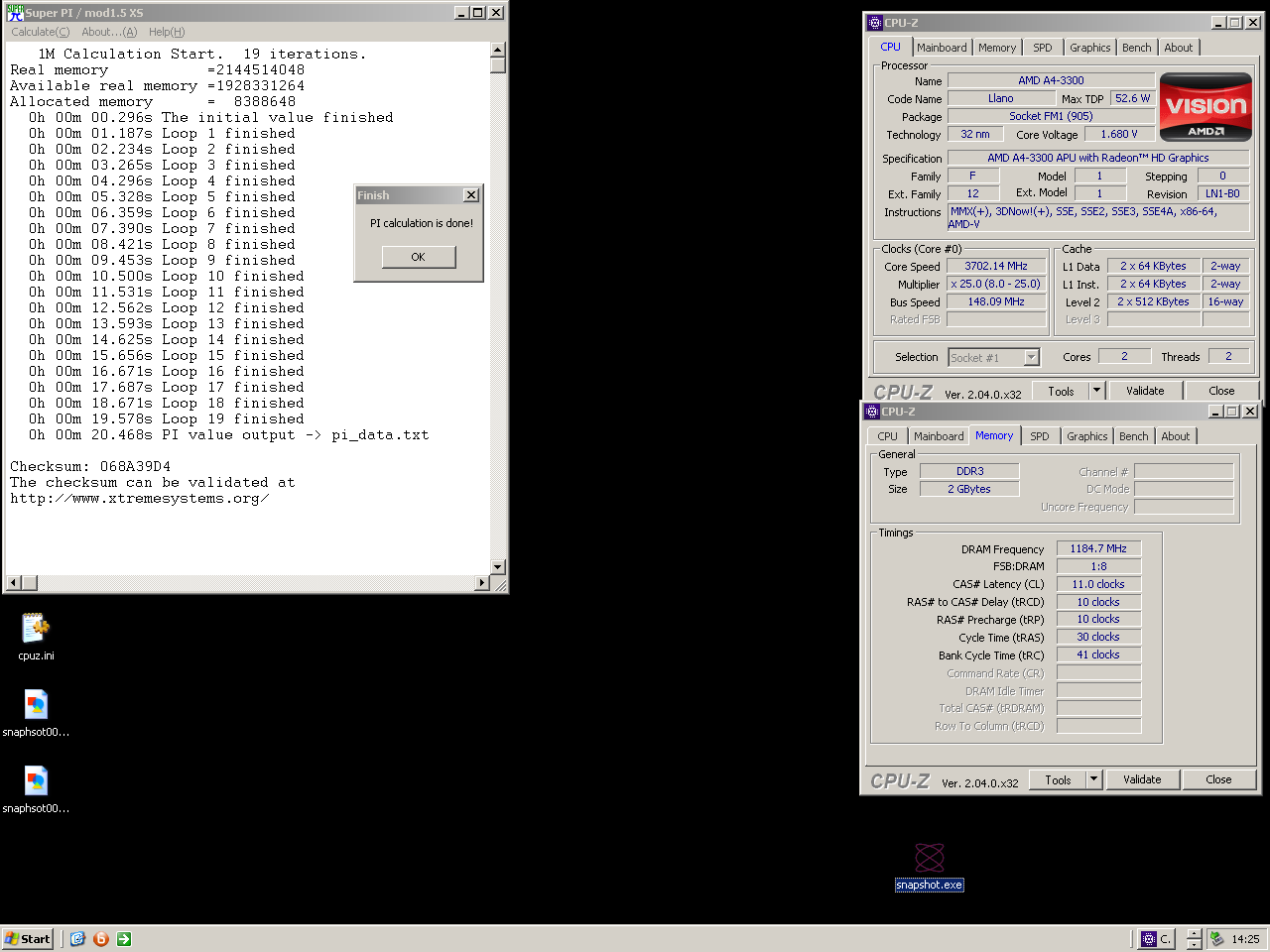Open Graphics tab in upper CPU-Z
1270x952 pixels.
(x=1089, y=48)
